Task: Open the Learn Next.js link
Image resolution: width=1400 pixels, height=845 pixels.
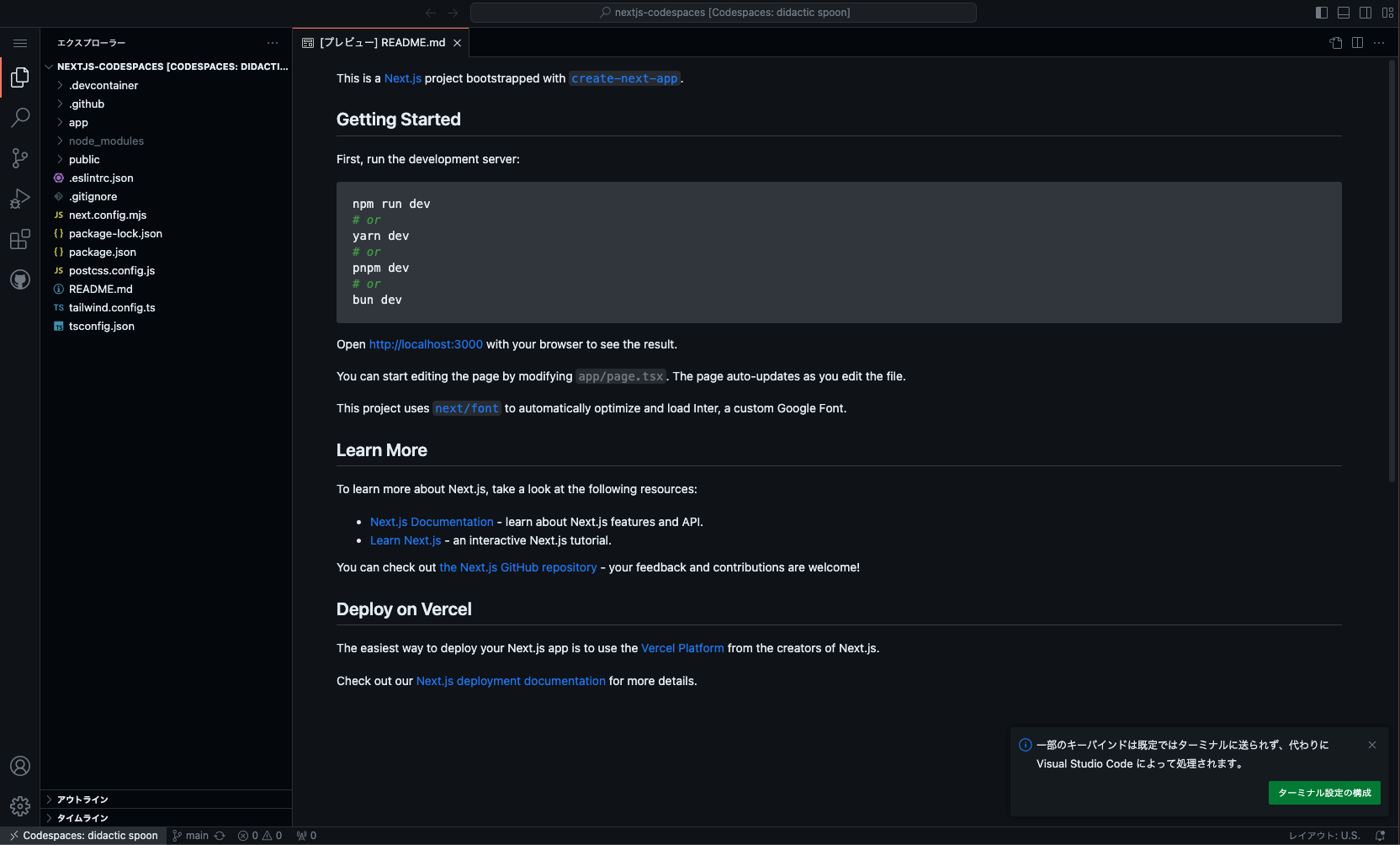Action: point(406,540)
